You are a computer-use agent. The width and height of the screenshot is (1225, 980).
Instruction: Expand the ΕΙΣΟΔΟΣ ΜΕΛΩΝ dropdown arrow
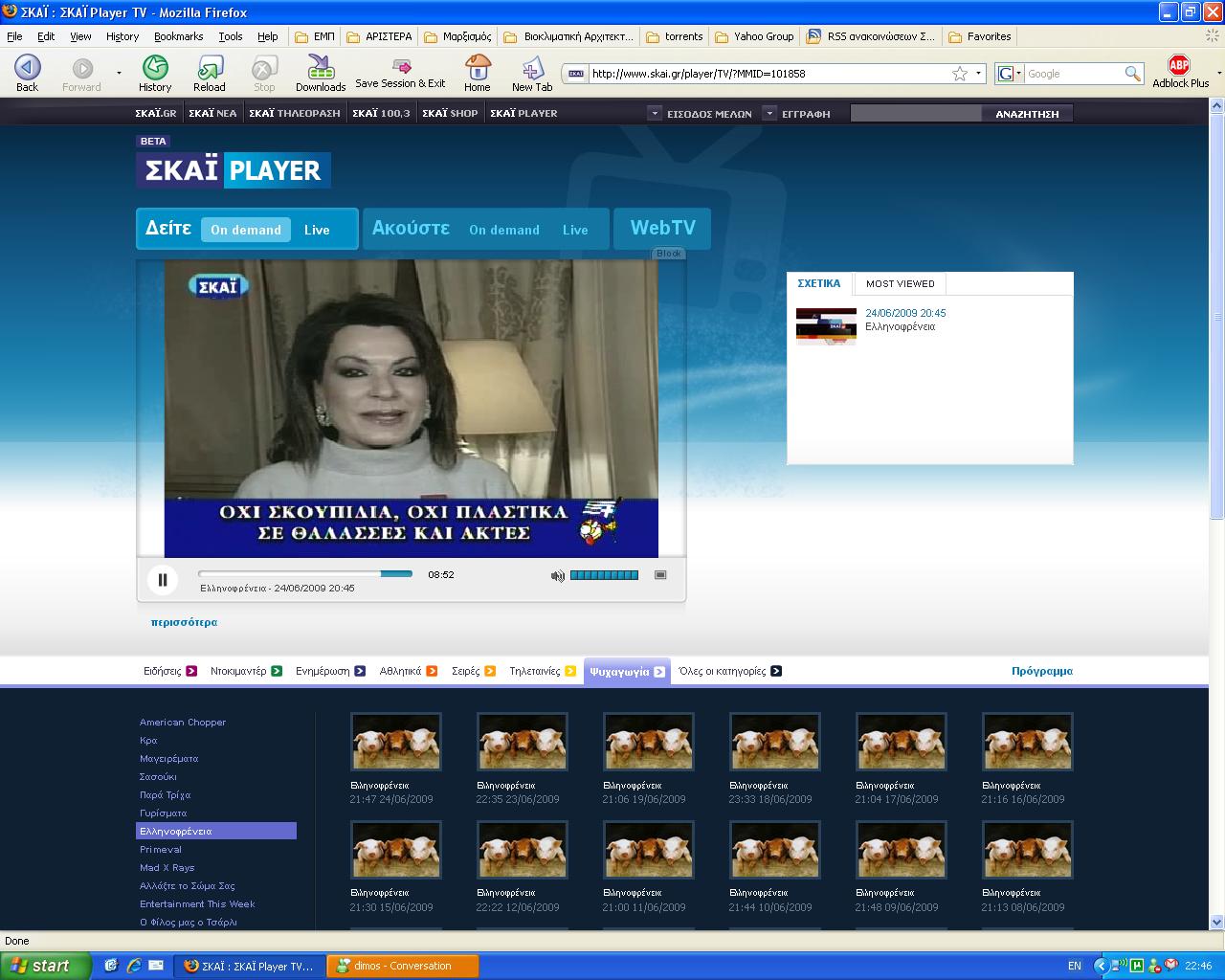[x=655, y=113]
